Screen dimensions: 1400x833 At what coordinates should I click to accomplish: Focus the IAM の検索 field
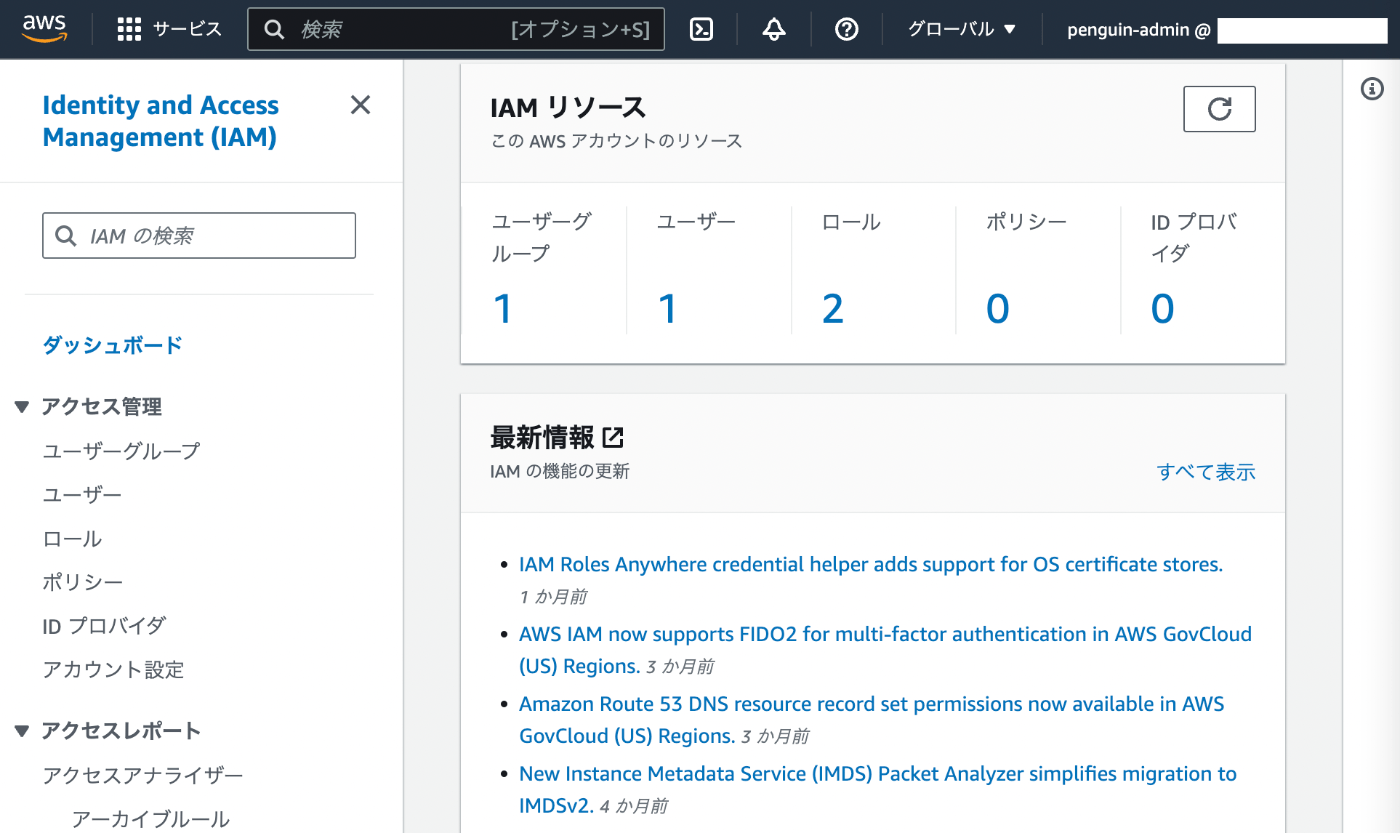pos(199,236)
